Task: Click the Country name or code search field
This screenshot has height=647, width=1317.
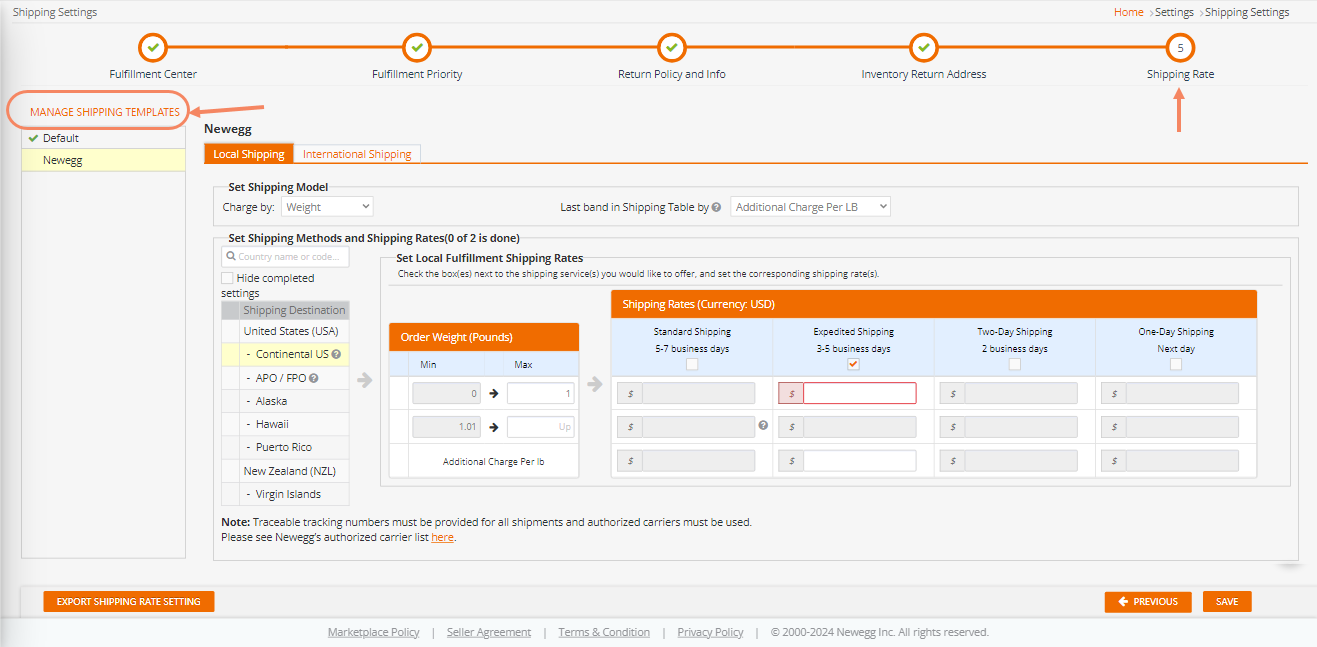Action: 286,257
